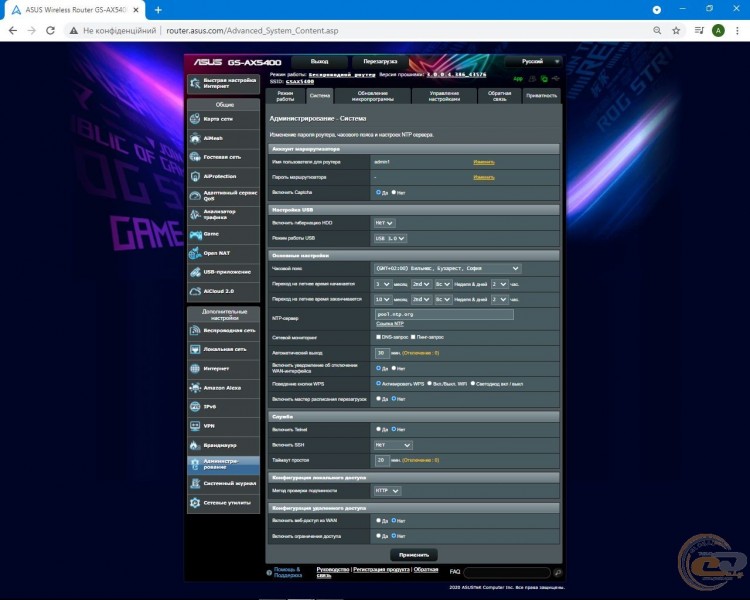Open Amazon Alexa sidebar item
This screenshot has height=600, width=750.
[x=223, y=388]
